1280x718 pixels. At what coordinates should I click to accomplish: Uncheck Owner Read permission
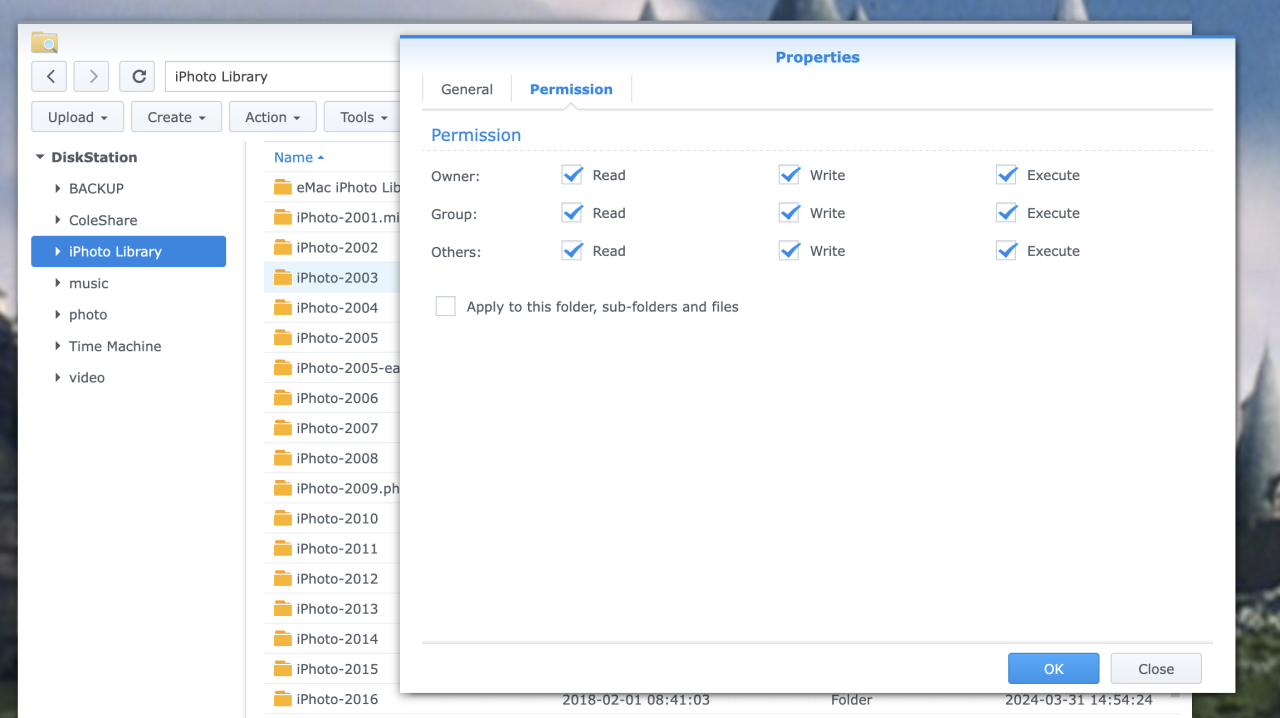[x=572, y=175]
